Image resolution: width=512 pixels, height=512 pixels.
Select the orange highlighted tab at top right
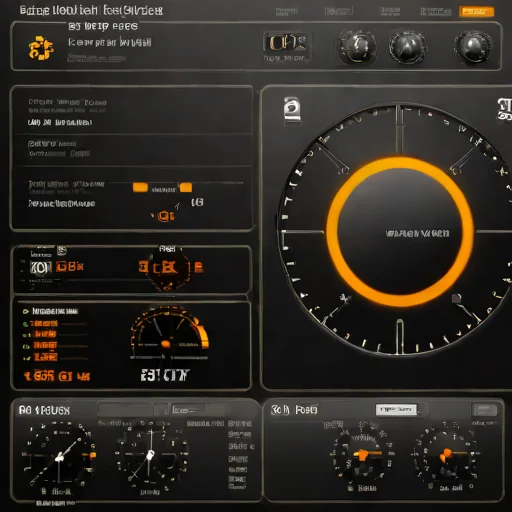pos(476,12)
